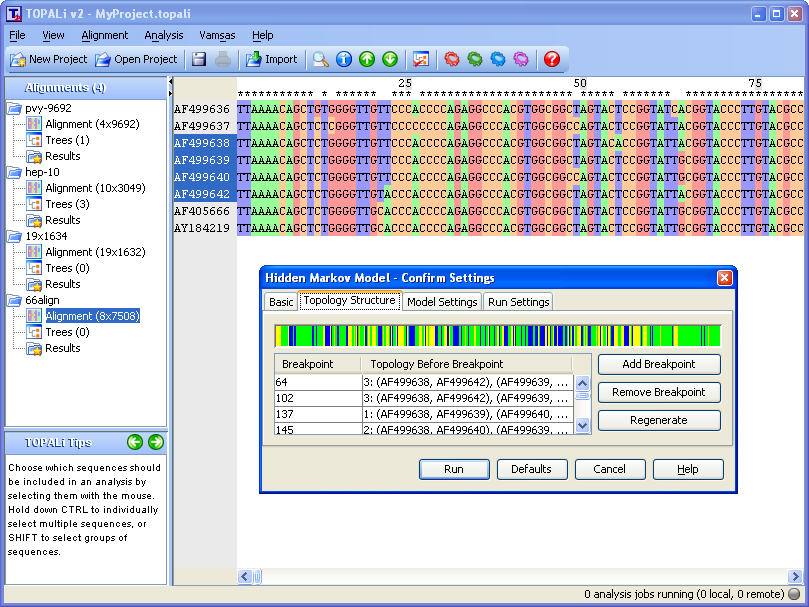Viewport: 809px width, 607px height.
Task: Show next tip with right green arrow
Action: pyautogui.click(x=156, y=442)
